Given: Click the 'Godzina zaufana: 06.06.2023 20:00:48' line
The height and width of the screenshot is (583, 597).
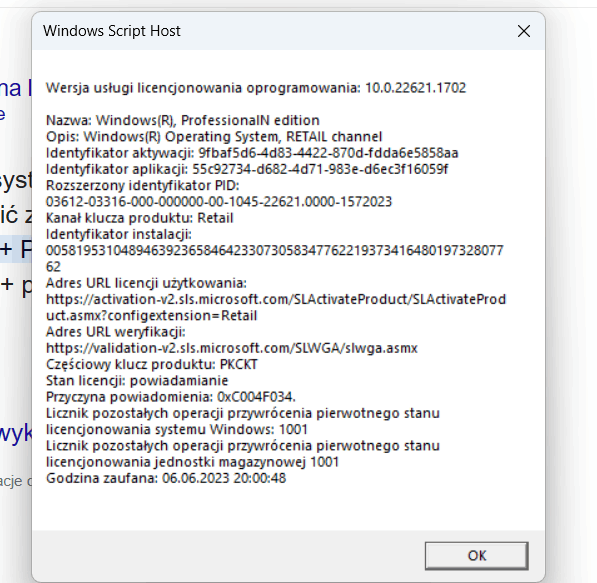Looking at the screenshot, I should pyautogui.click(x=166, y=478).
